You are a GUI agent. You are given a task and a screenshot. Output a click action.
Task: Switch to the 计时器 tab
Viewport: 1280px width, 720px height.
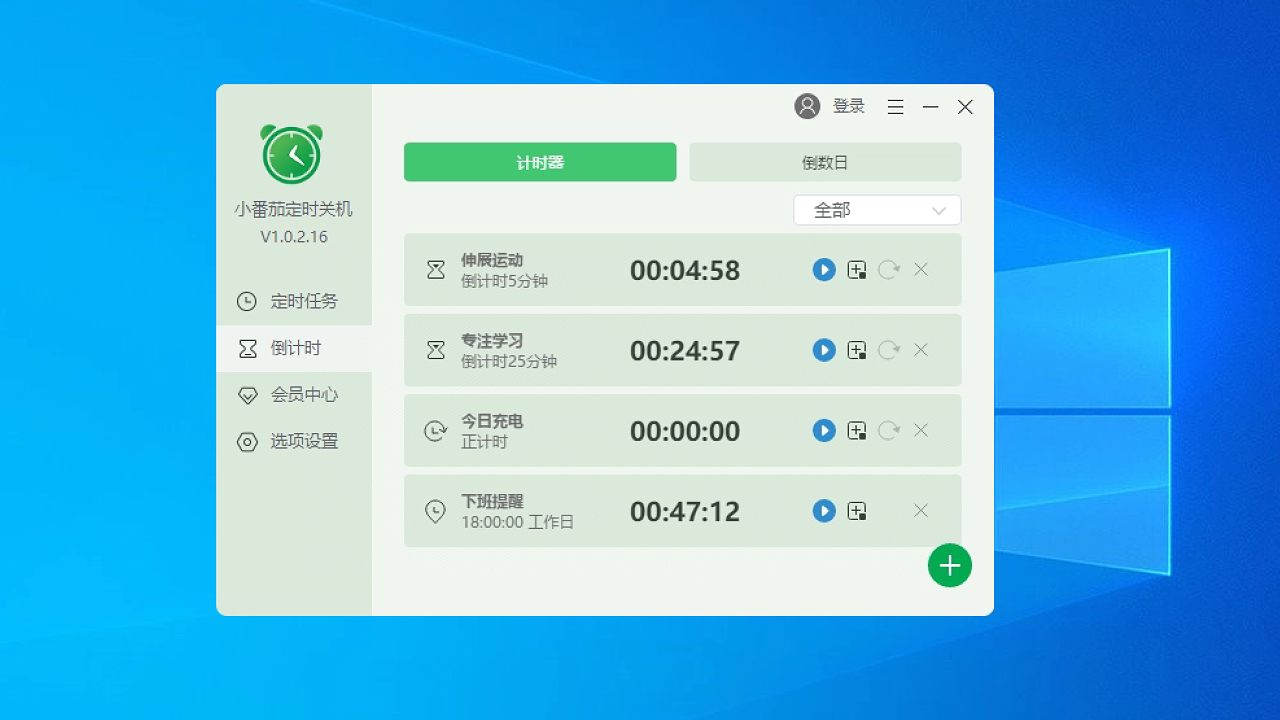coord(539,161)
